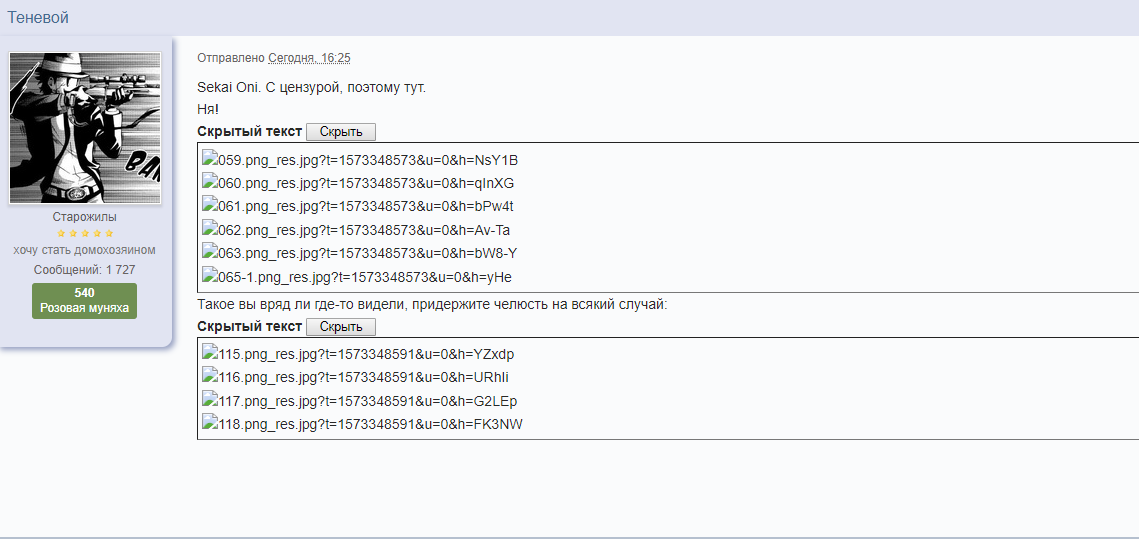Click the Старожилы group label
Screen dimensions: 1139x539
[84, 217]
